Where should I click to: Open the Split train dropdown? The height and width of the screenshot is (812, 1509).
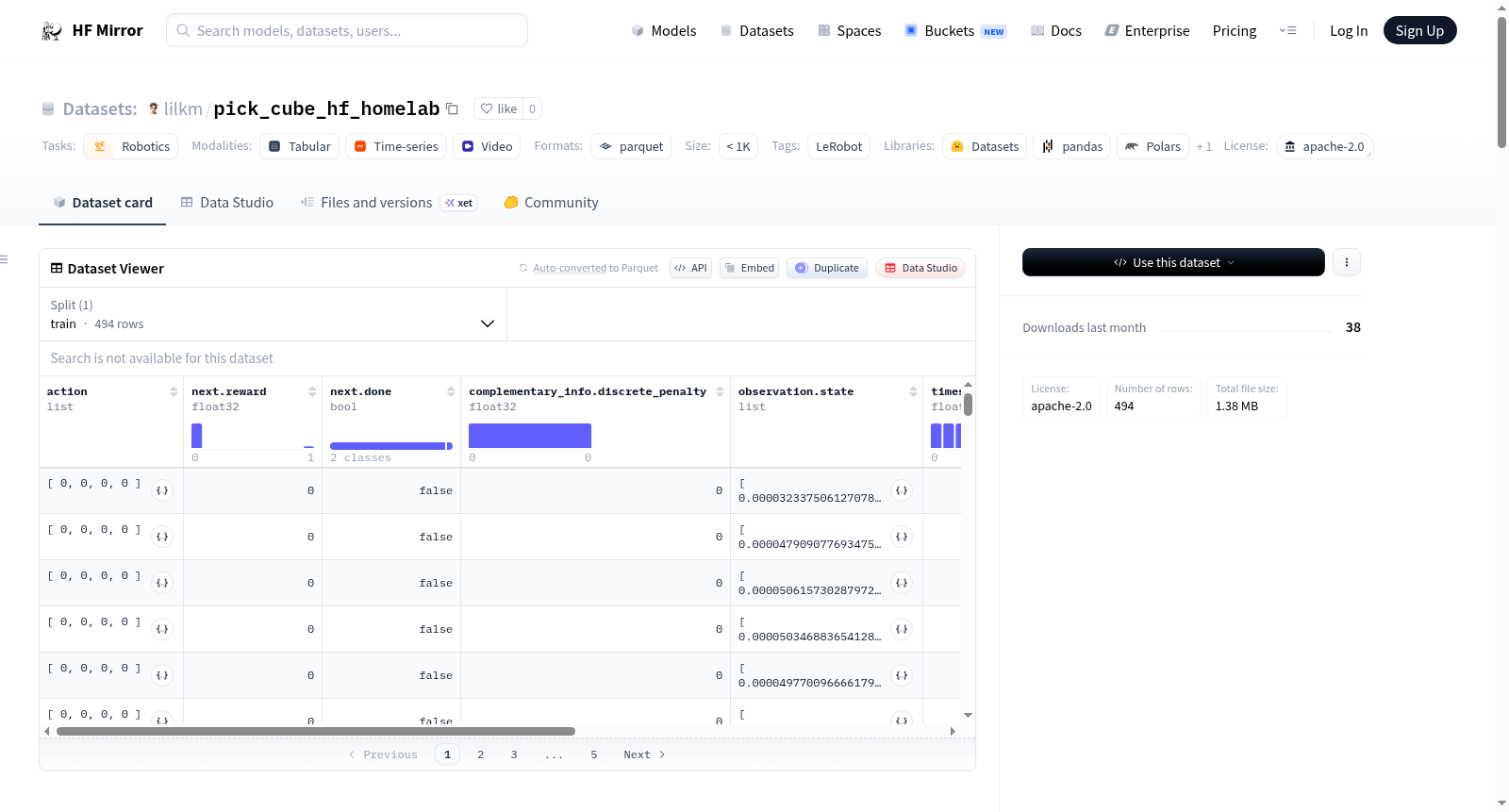pos(273,314)
